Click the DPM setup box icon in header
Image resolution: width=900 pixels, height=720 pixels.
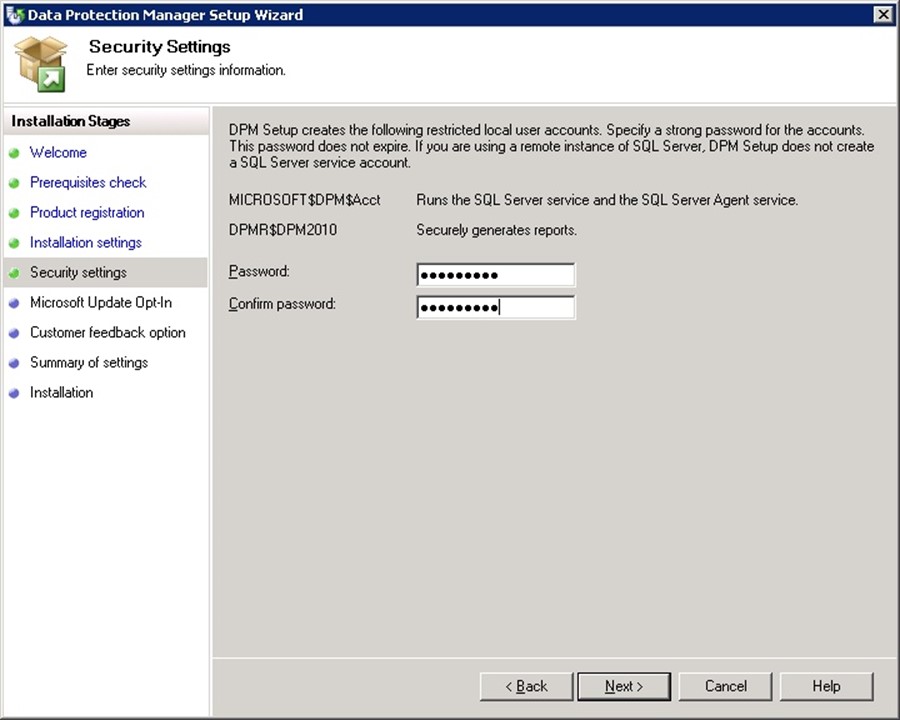(40, 64)
